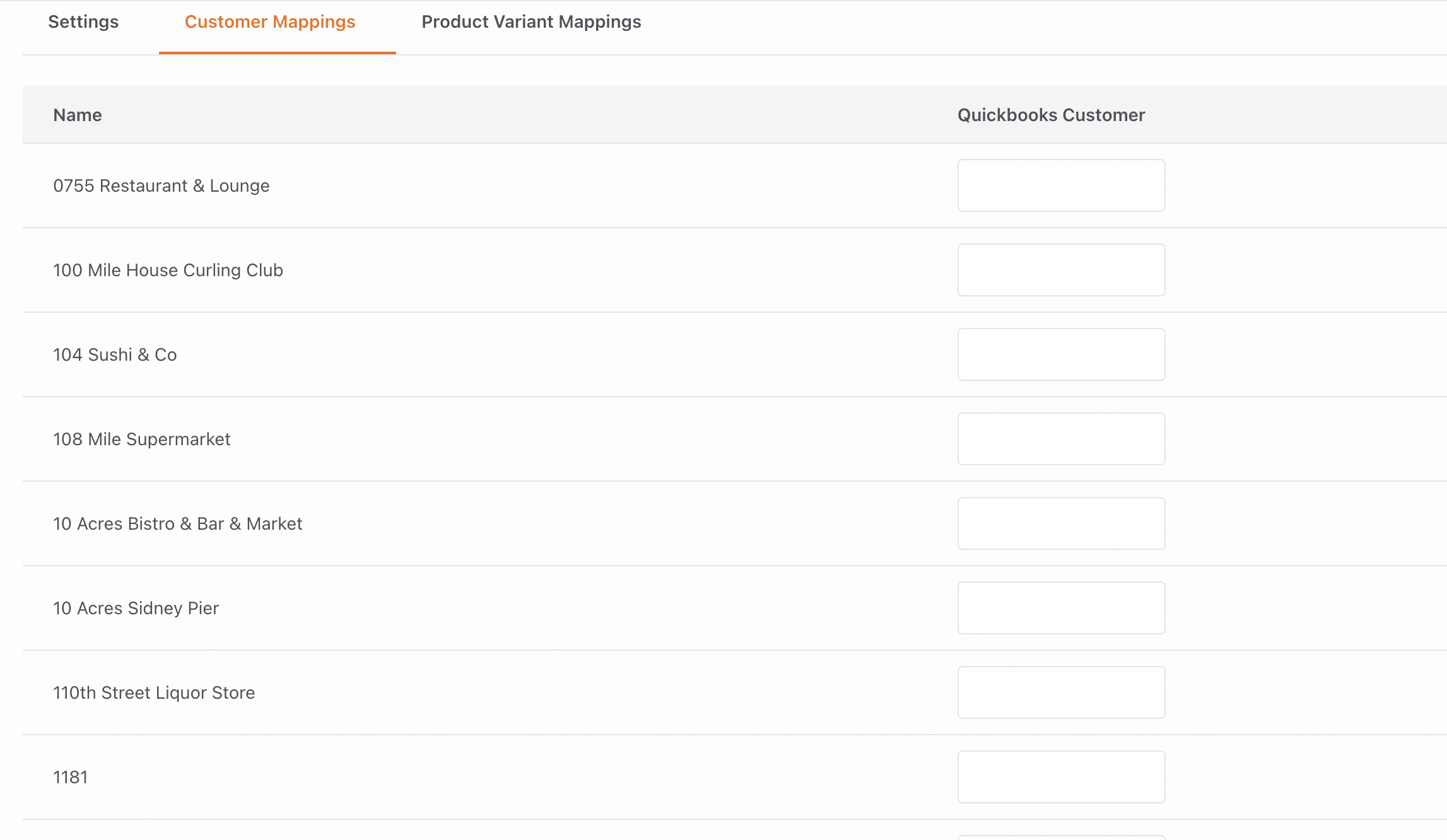Switch to Product Variant Mappings tab

(531, 22)
